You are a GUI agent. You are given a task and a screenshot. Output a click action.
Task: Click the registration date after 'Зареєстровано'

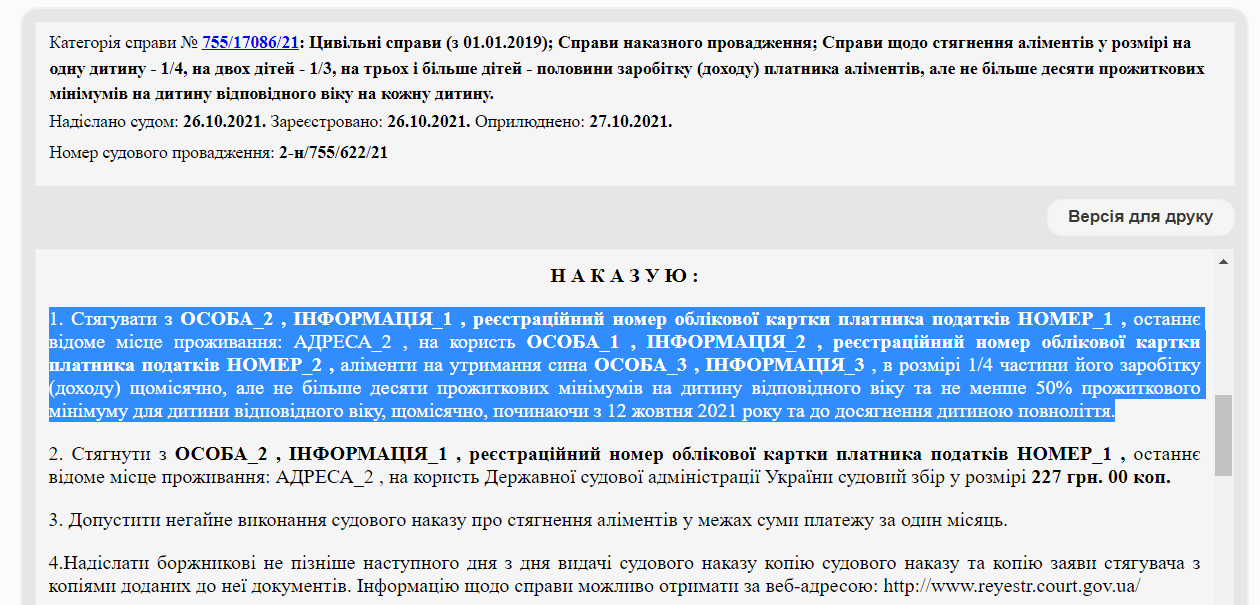[428, 122]
